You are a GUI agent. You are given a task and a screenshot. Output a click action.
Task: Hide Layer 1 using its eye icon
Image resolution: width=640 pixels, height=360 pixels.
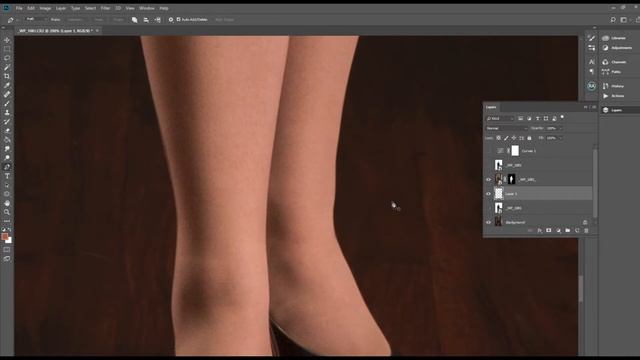pyautogui.click(x=489, y=194)
